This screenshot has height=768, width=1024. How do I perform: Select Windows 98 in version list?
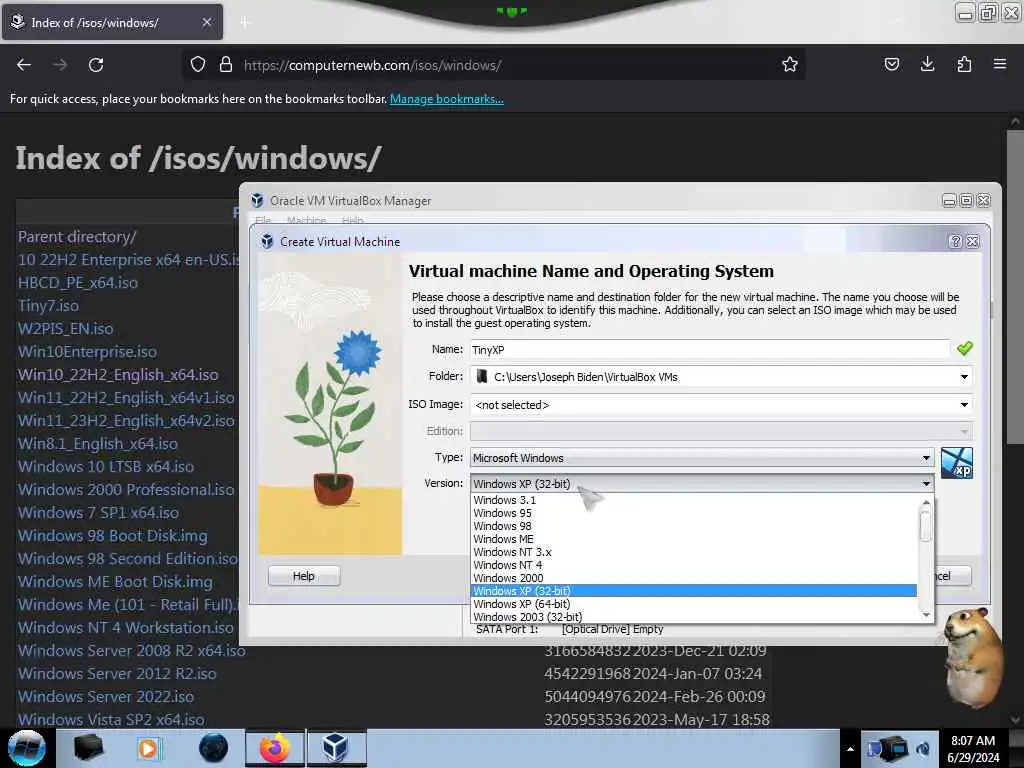click(694, 526)
